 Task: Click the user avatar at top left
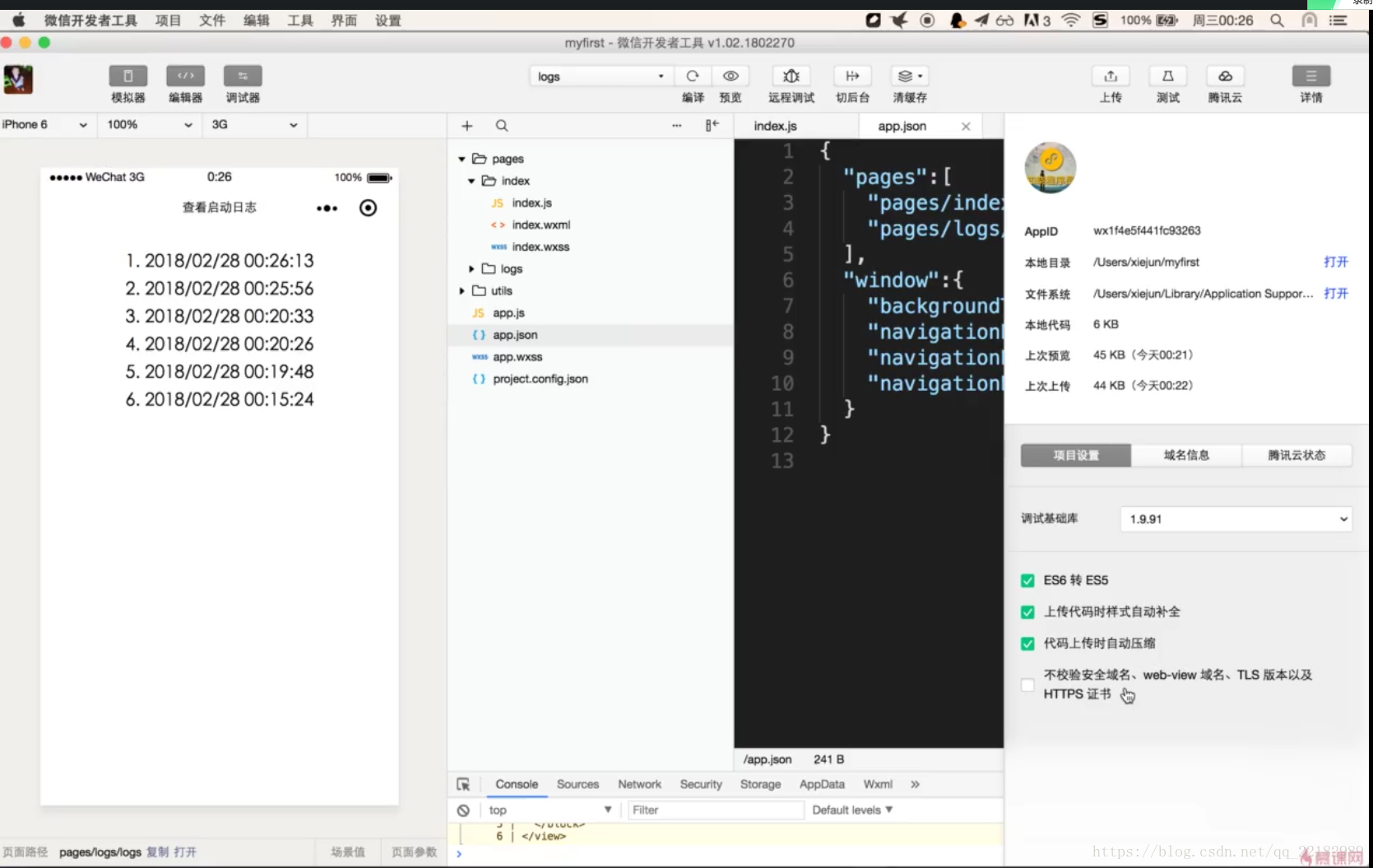coord(18,80)
